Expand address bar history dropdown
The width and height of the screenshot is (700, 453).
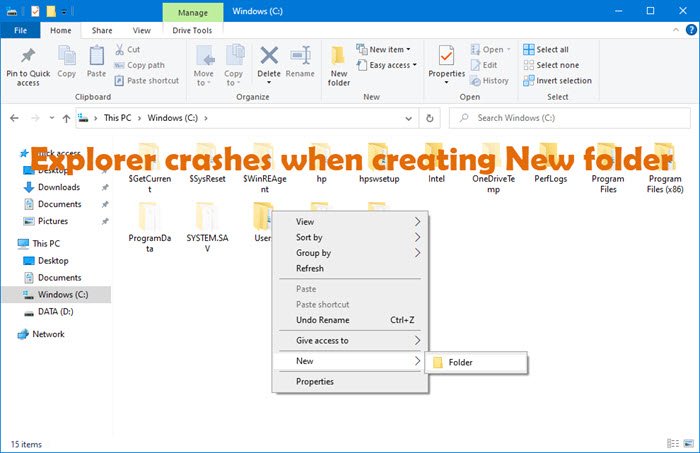click(408, 118)
